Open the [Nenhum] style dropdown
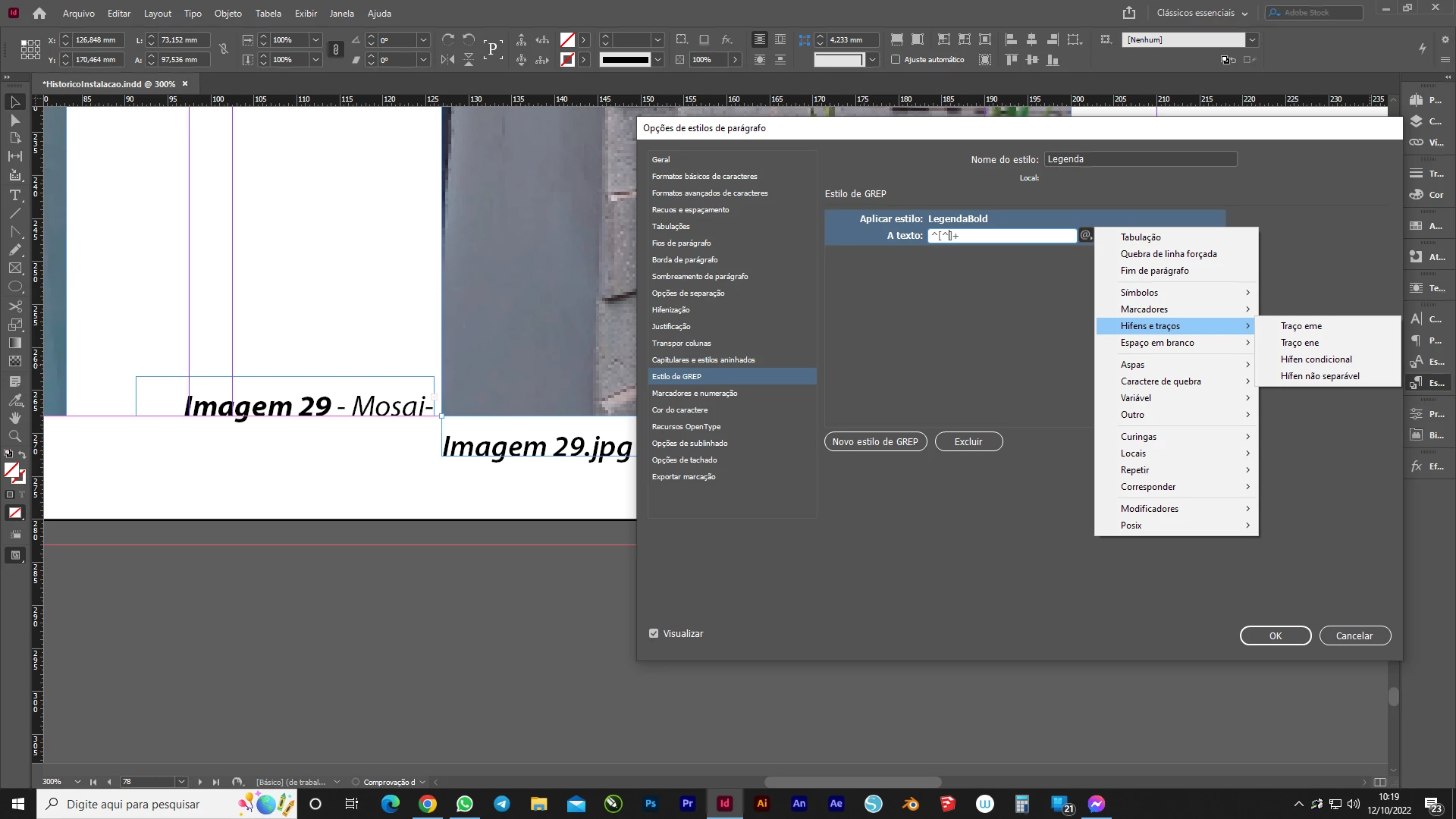This screenshot has width=1456, height=819. coord(1252,39)
